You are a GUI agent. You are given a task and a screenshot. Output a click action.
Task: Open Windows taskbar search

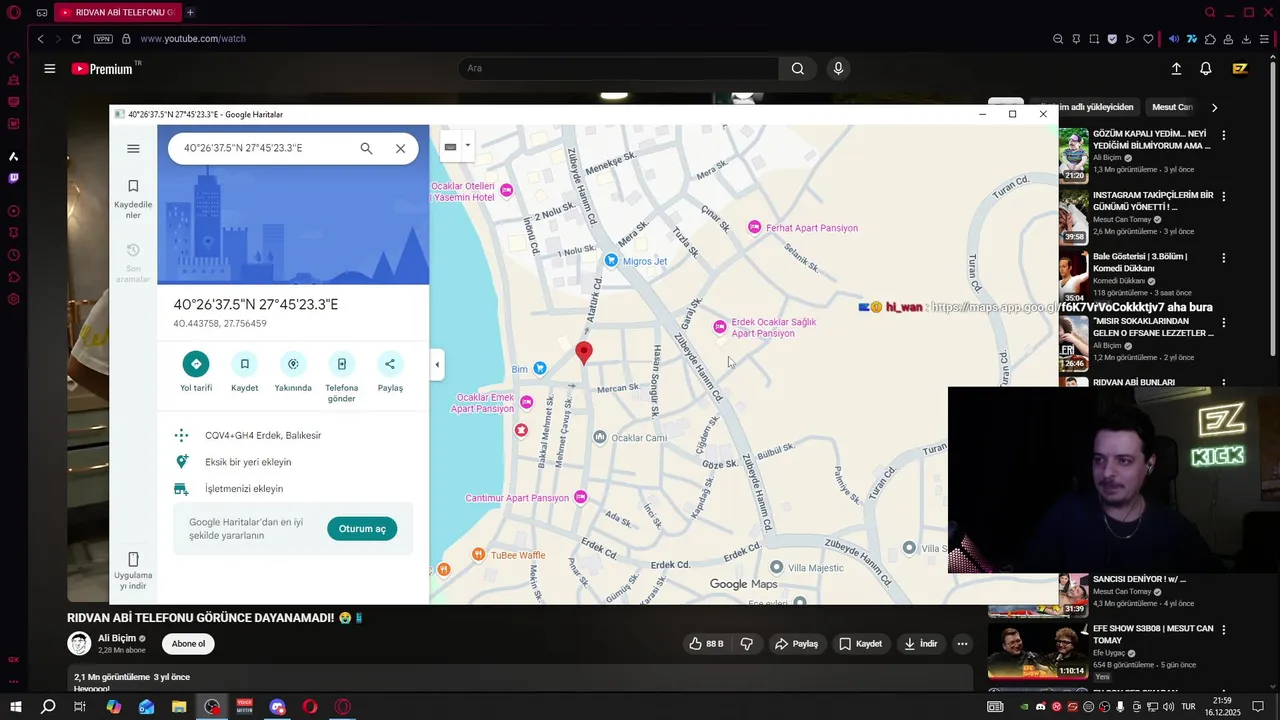click(47, 707)
